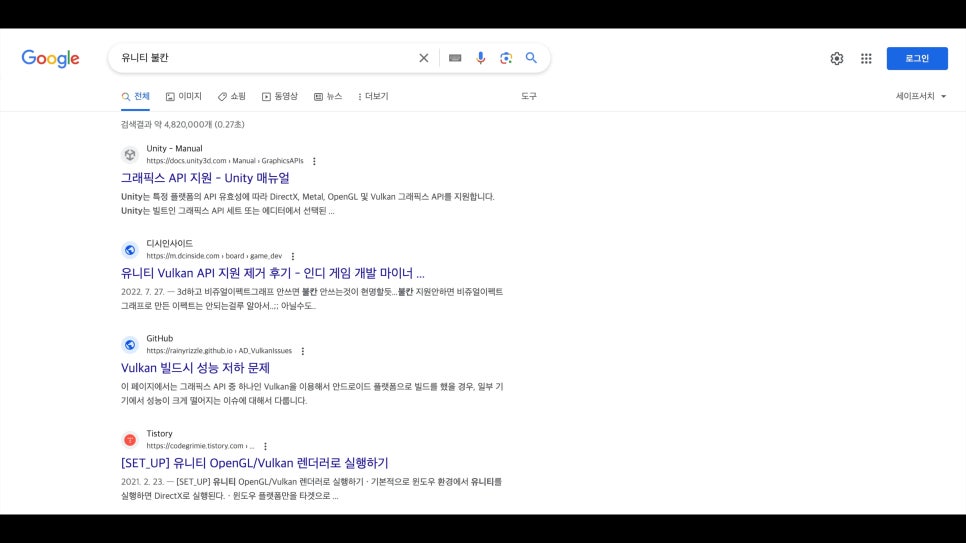Viewport: 966px width, 543px height.
Task: Click the blue magnifier search button
Action: click(531, 58)
